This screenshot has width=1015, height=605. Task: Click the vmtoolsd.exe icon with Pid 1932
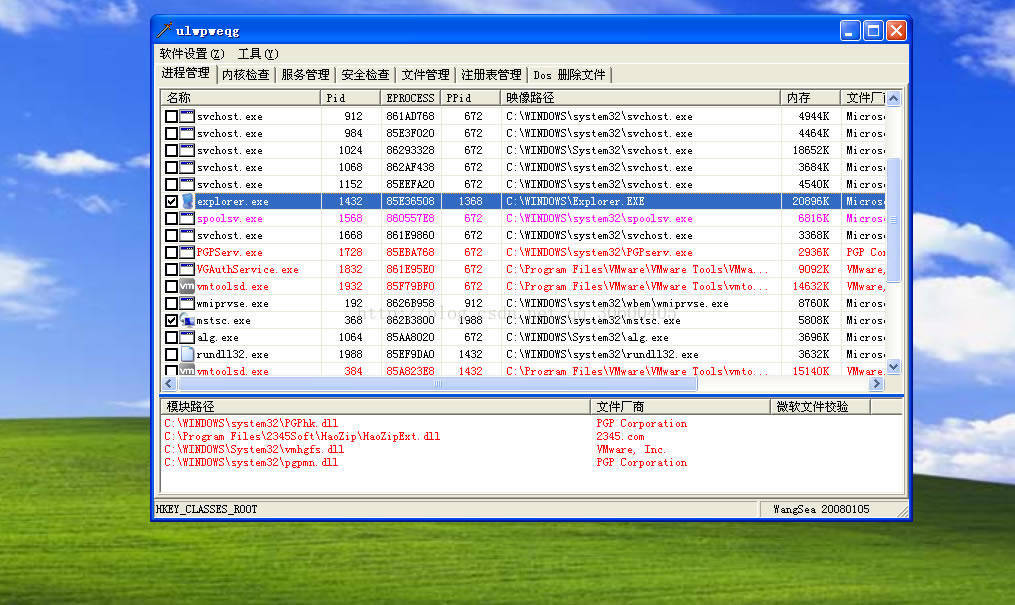[x=187, y=286]
